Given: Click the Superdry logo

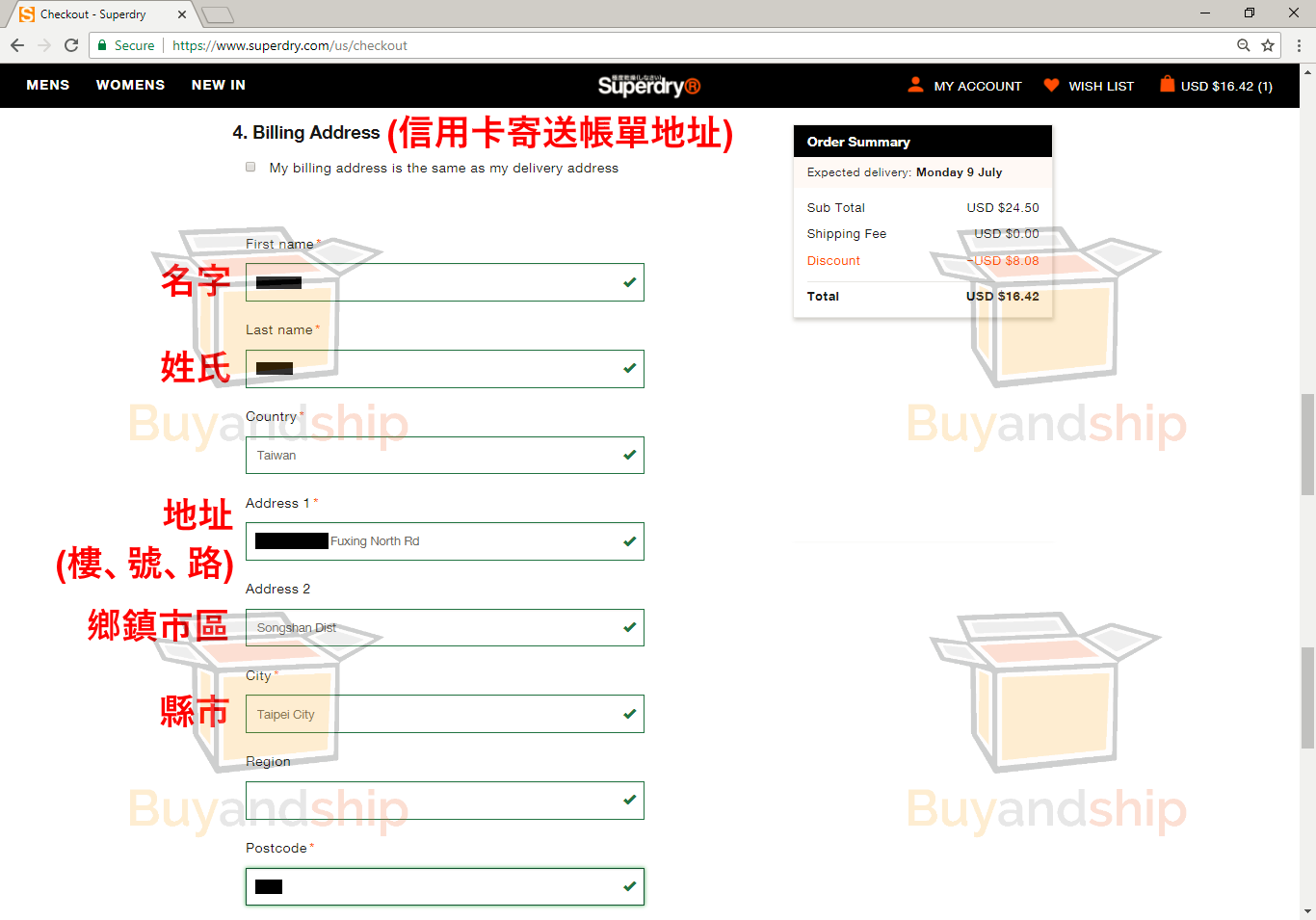Looking at the screenshot, I should pyautogui.click(x=648, y=86).
